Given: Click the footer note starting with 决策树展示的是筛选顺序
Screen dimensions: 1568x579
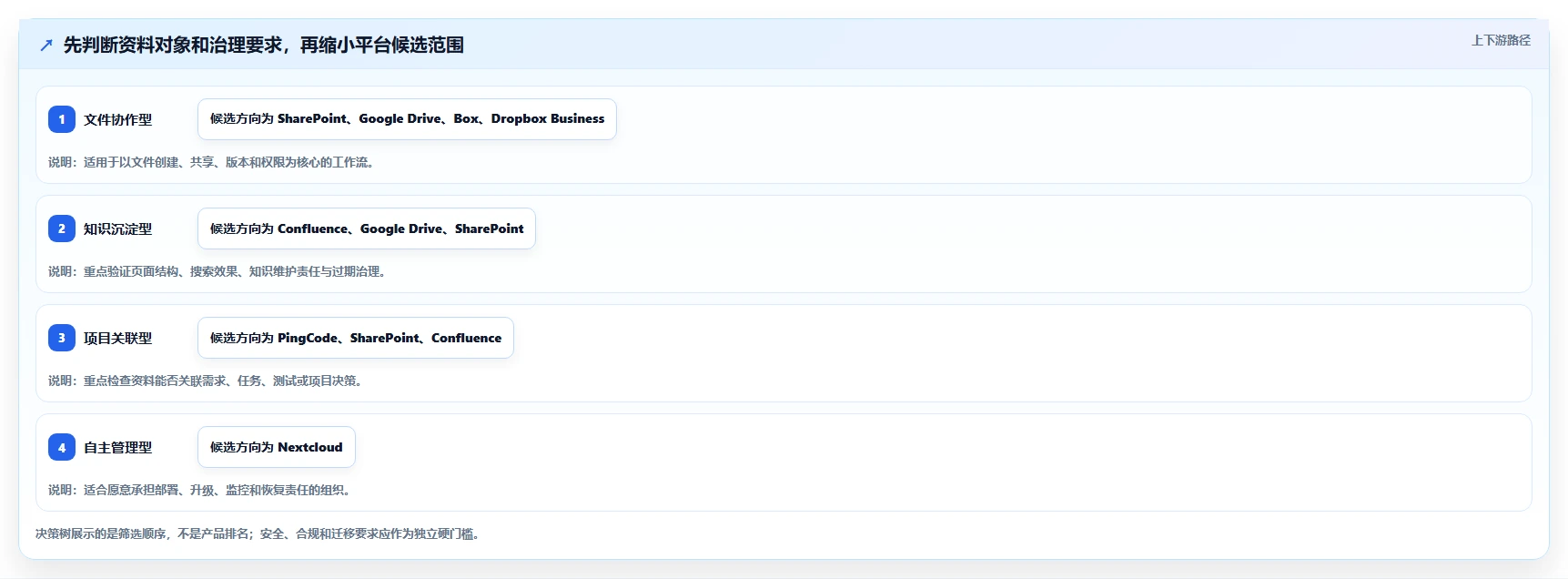Looking at the screenshot, I should 258,533.
